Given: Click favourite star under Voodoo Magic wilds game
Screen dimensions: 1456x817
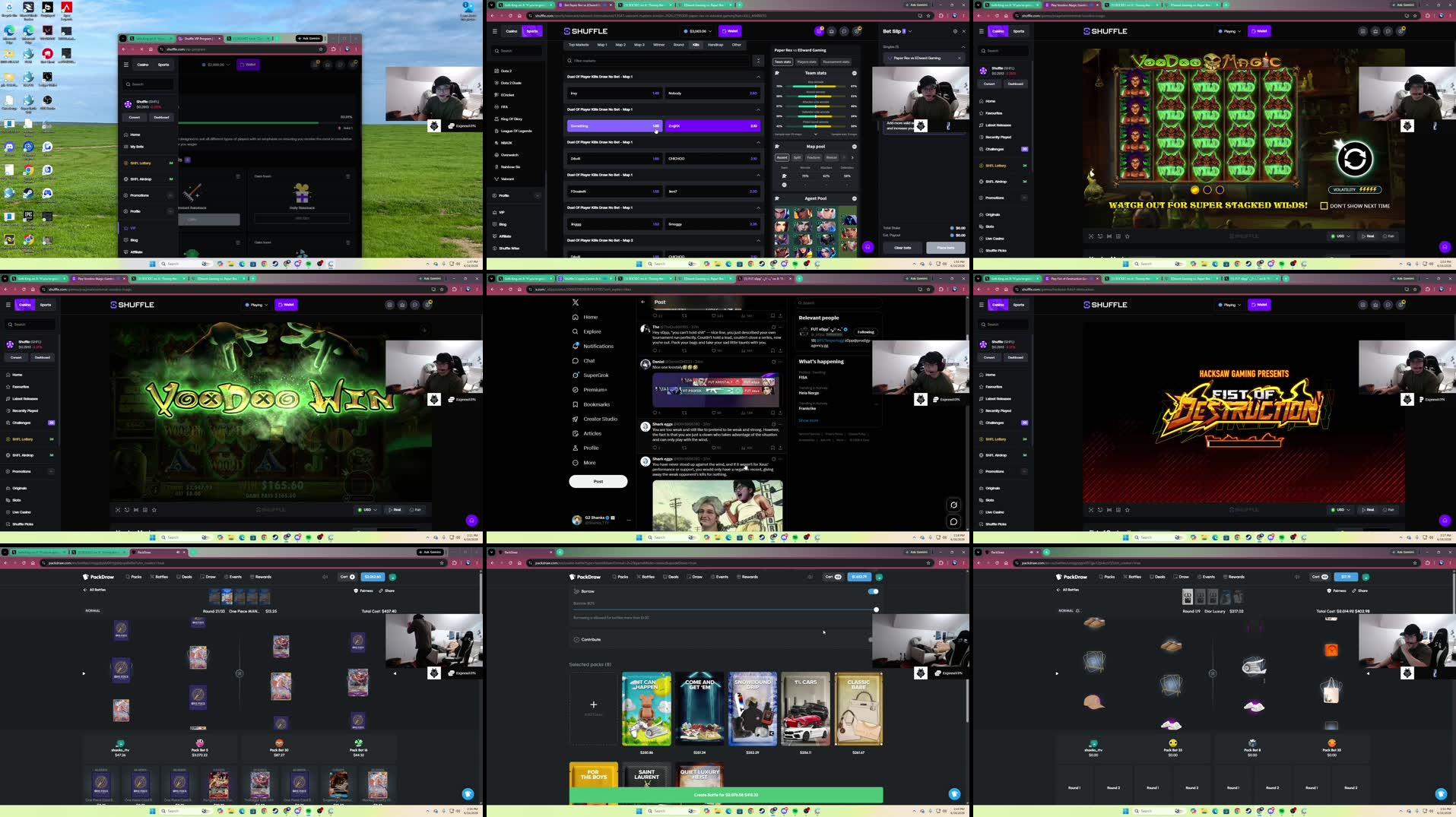Looking at the screenshot, I should pos(1127,236).
